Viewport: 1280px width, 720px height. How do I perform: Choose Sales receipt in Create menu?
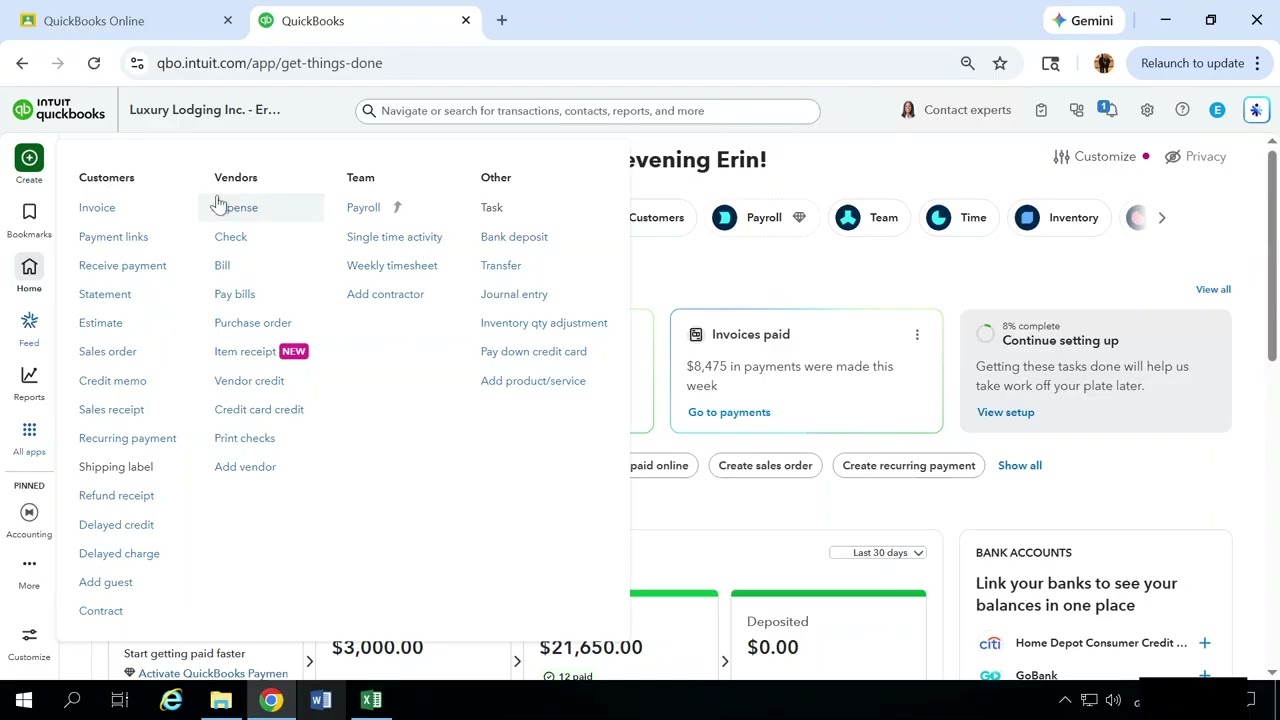112,410
